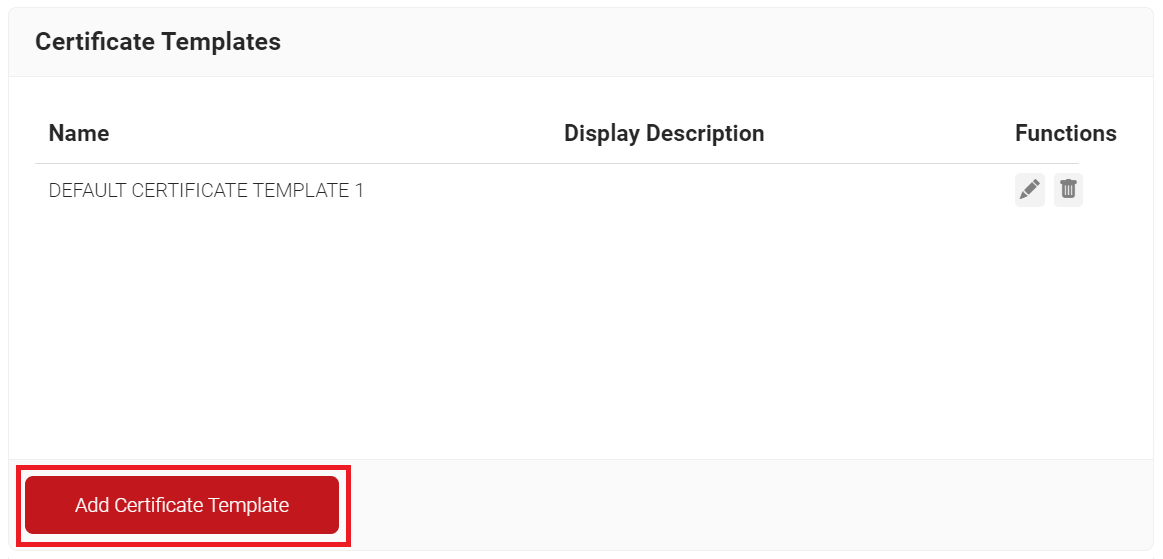Click the blank table area below the template row

click(x=560, y=330)
